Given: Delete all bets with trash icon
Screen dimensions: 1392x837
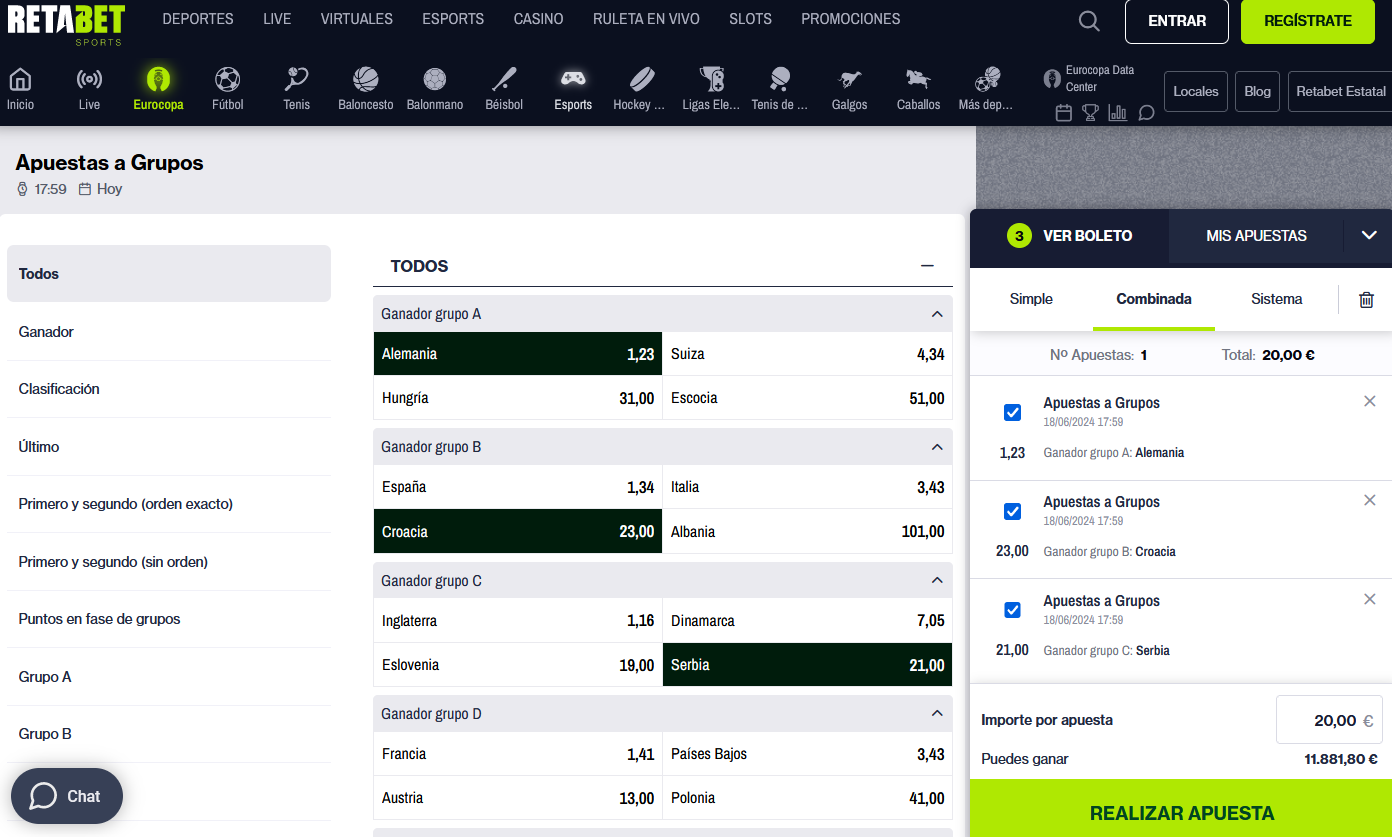Looking at the screenshot, I should point(1366,299).
